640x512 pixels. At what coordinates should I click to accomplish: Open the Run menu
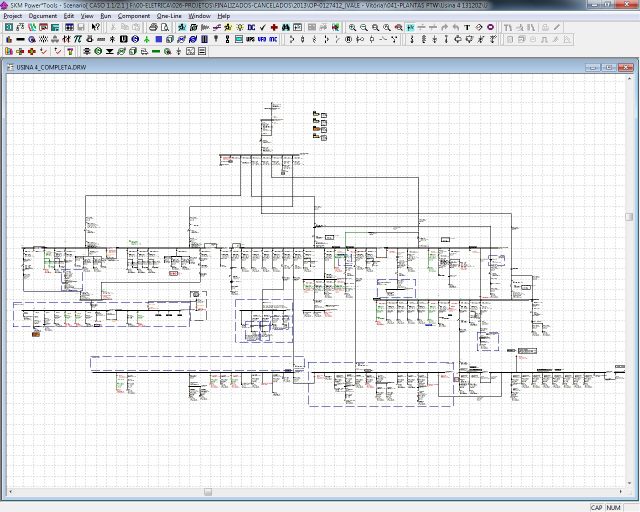[x=106, y=16]
